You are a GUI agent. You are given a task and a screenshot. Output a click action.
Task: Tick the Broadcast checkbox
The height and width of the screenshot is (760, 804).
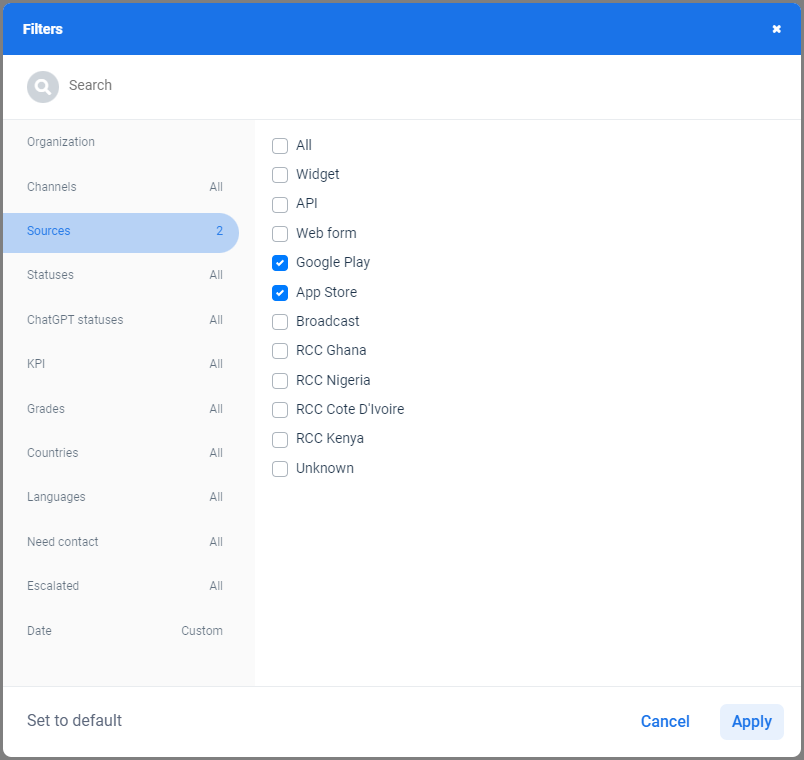(280, 322)
